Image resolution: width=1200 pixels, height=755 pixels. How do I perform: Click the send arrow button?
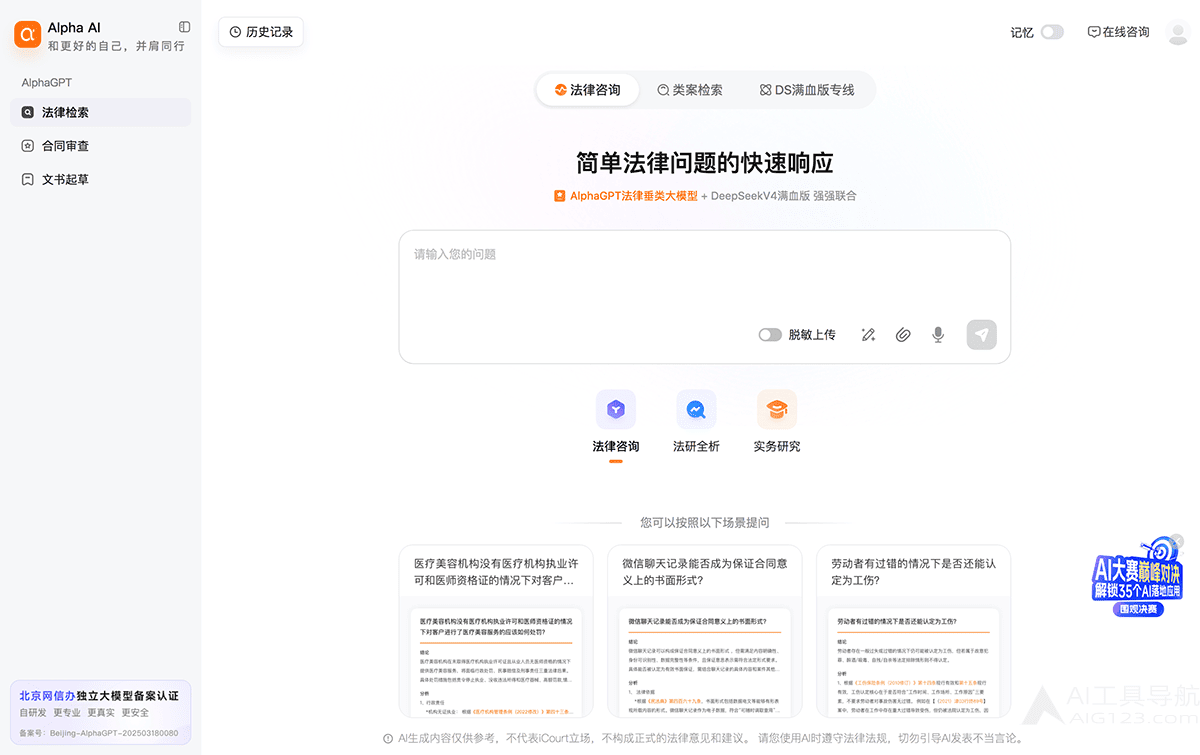[982, 335]
